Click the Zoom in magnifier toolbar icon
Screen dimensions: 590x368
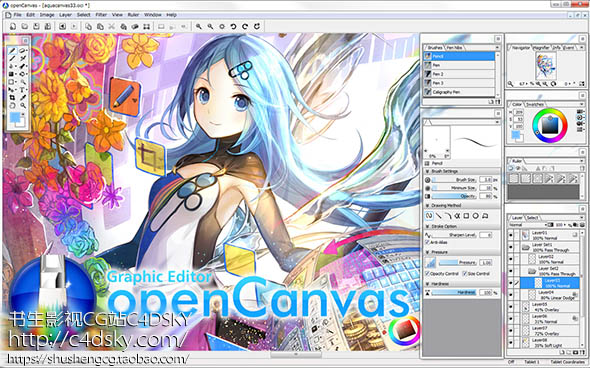tap(198, 26)
